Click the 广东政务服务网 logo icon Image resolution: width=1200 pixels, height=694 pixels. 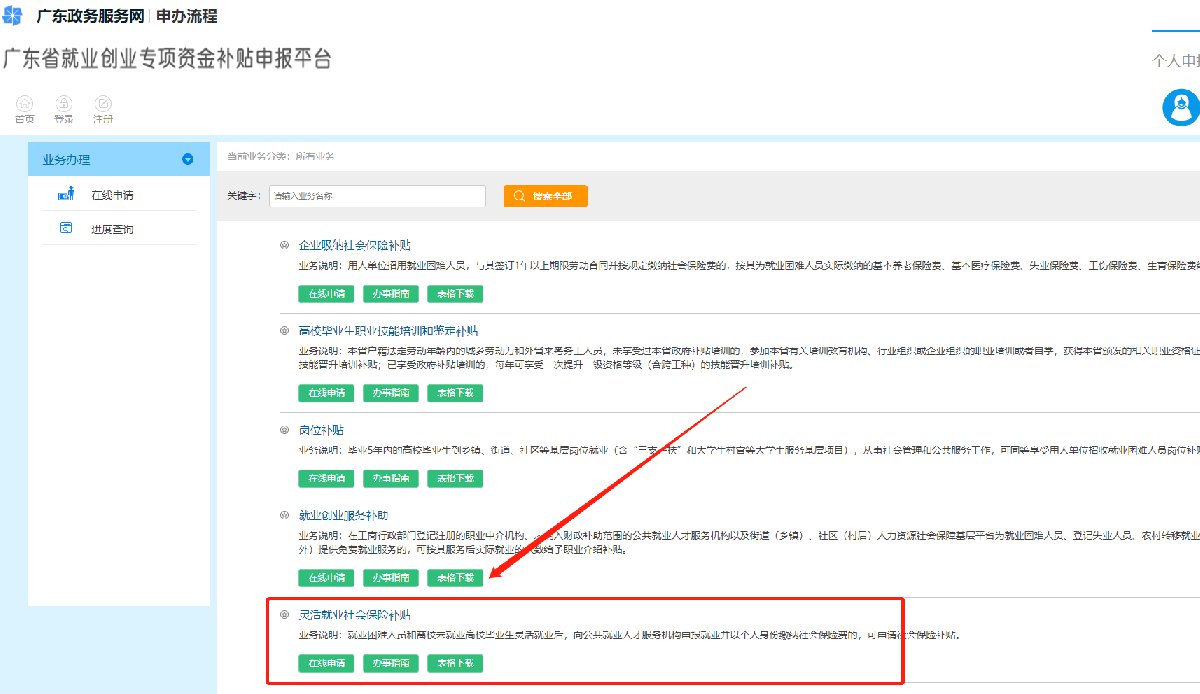click(13, 16)
